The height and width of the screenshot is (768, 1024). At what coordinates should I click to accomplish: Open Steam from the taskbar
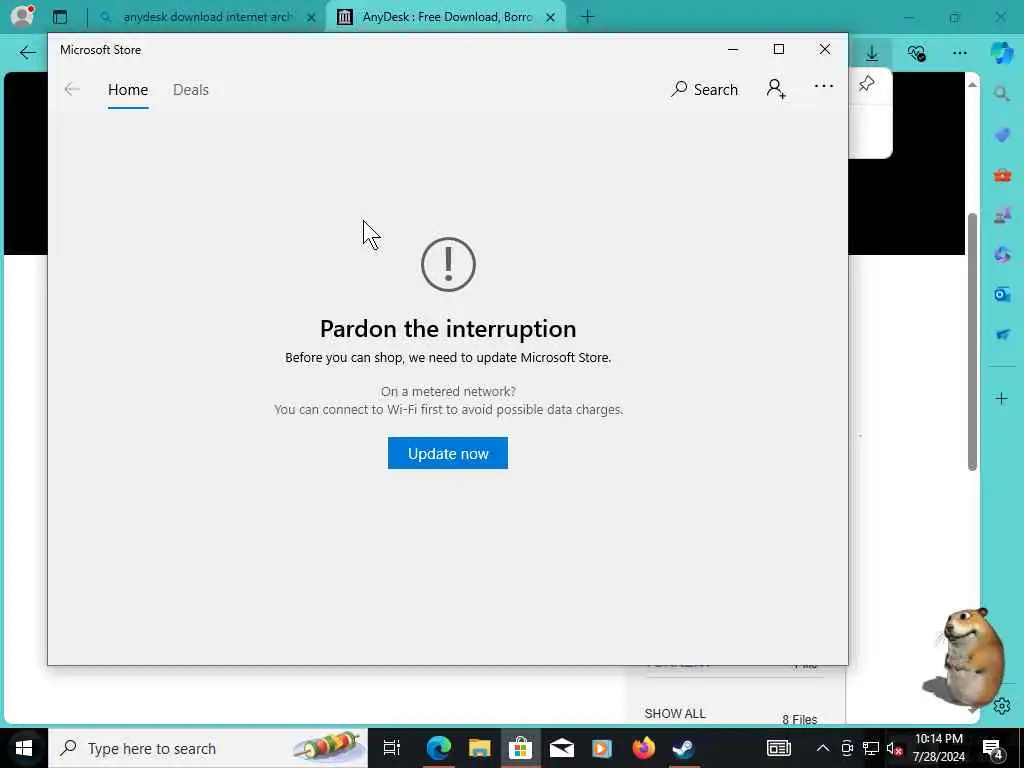point(684,748)
